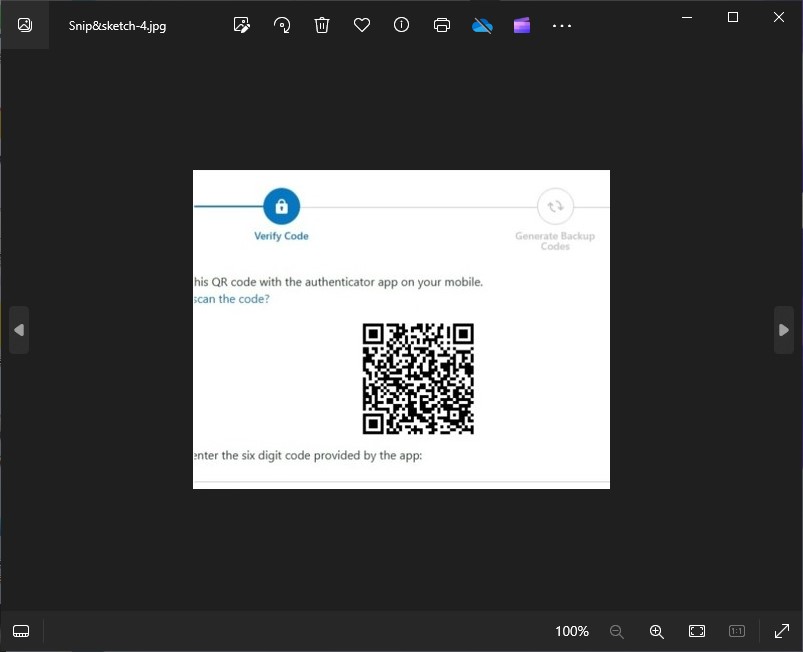This screenshot has height=652, width=803.
Task: Zoom in with the plus magnifier
Action: (657, 631)
